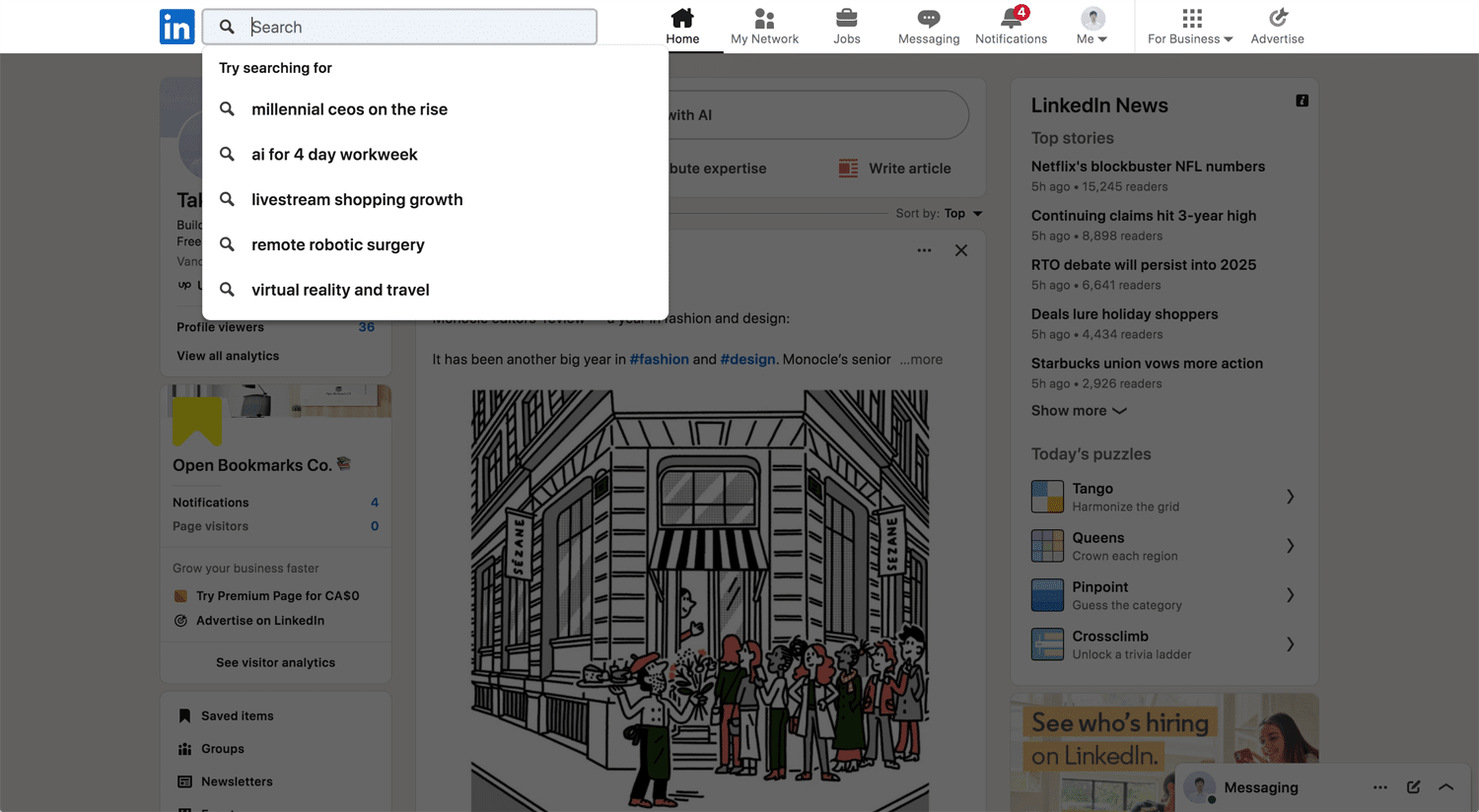Open My Network tab
Screen dimensions: 1479x812
pyautogui.click(x=764, y=27)
